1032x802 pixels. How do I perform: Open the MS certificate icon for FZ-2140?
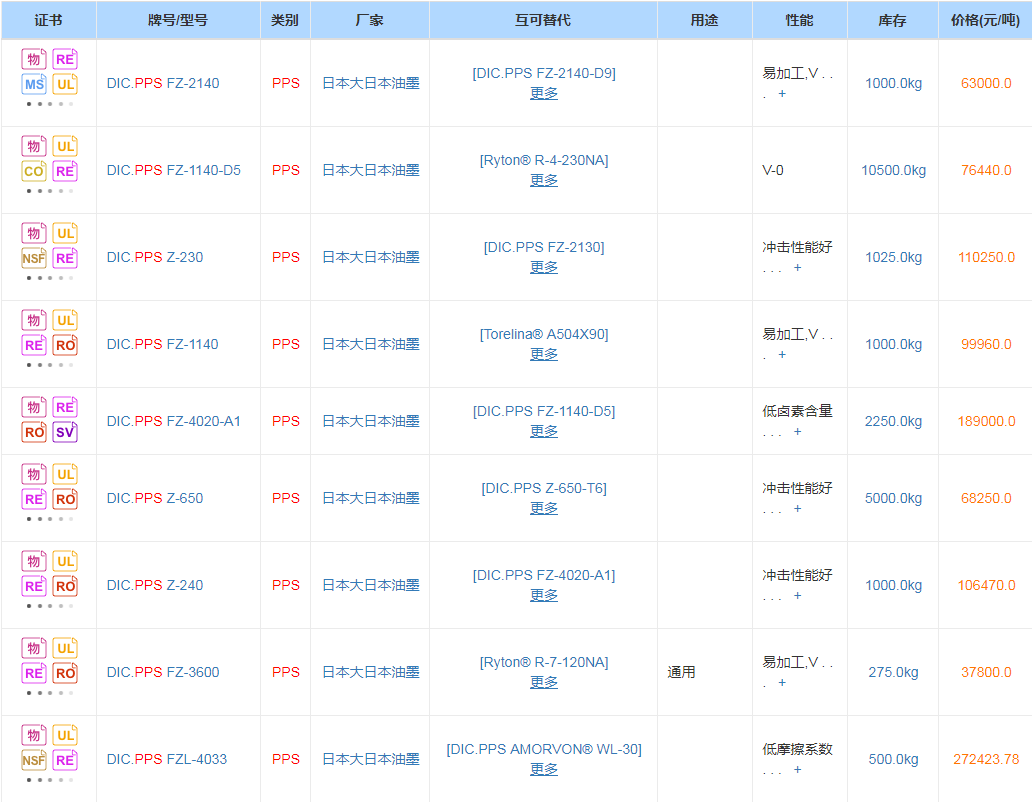coord(34,85)
